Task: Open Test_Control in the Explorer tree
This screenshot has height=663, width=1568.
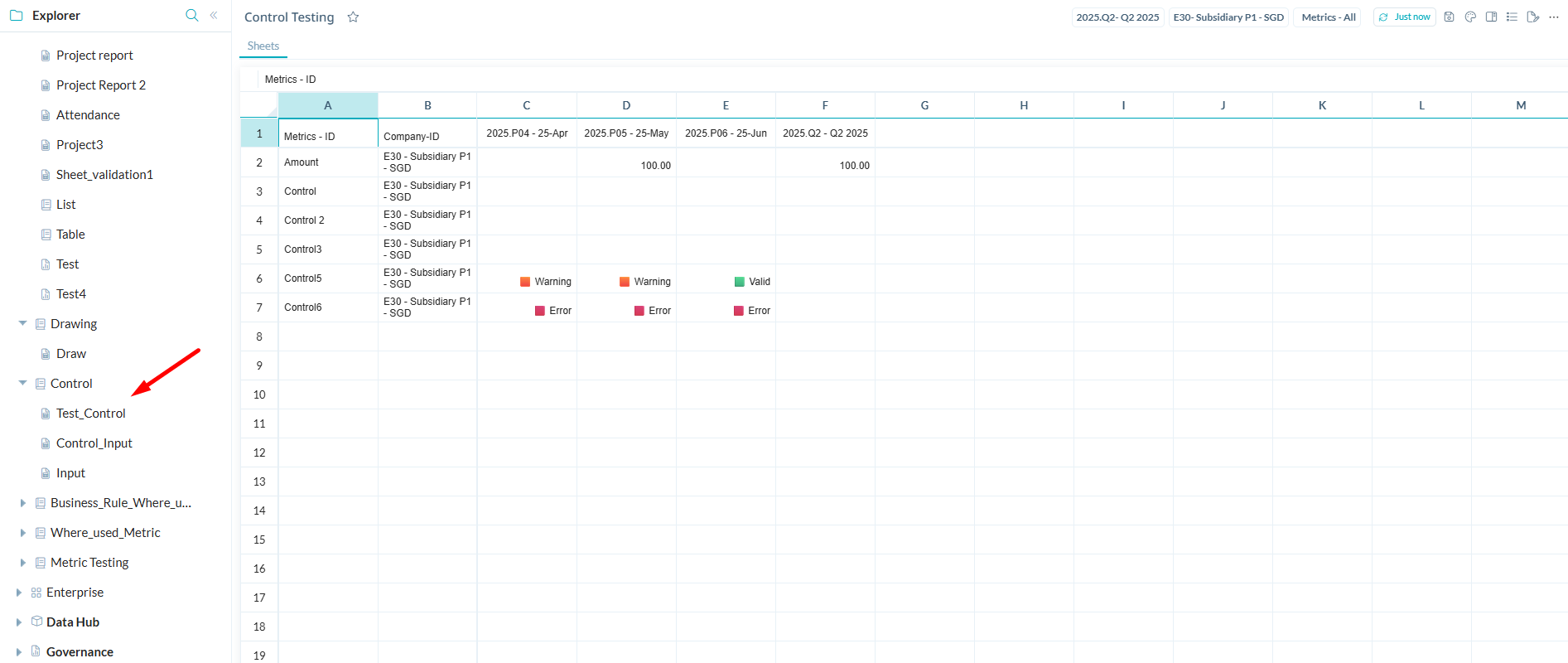Action: coord(91,414)
